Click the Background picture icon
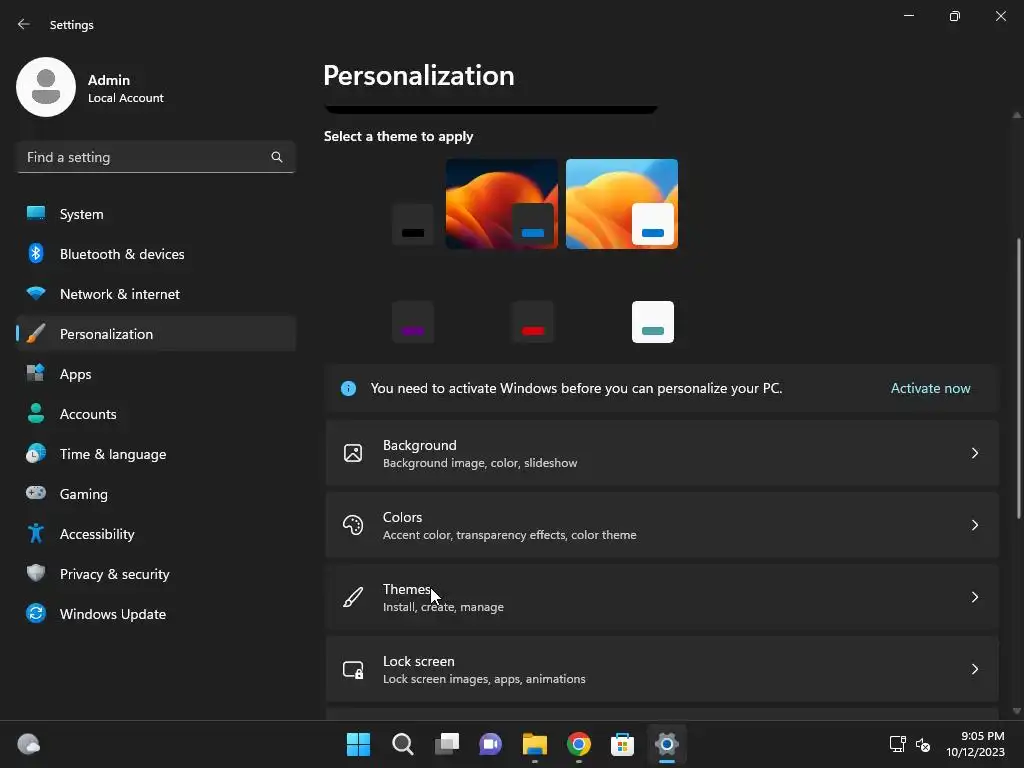Viewport: 1024px width, 768px height. click(353, 453)
